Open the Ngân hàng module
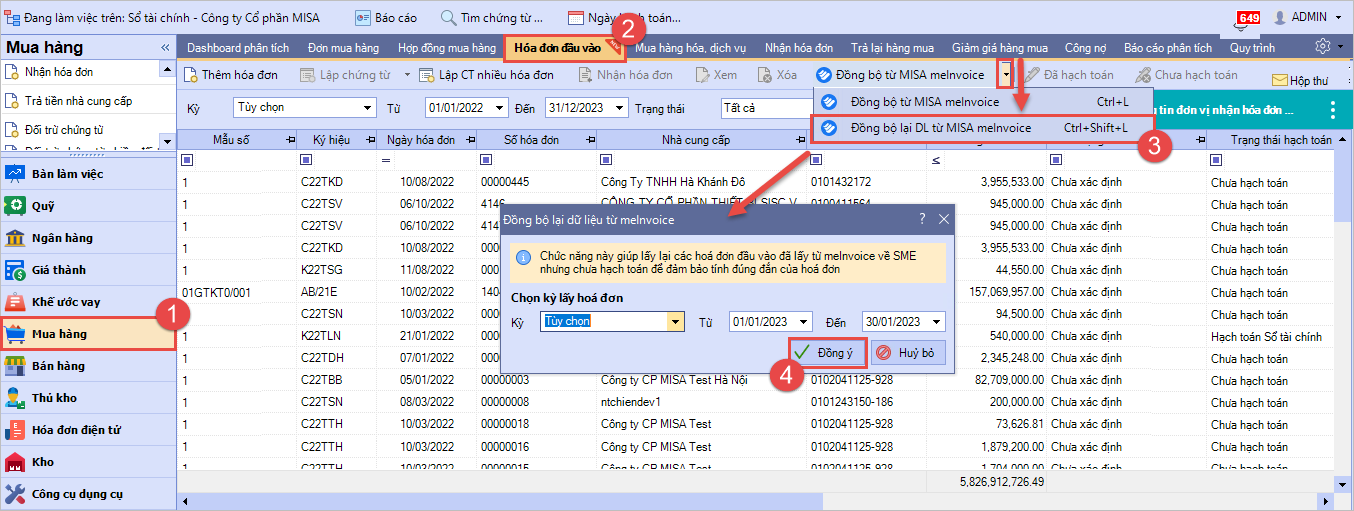The width and height of the screenshot is (1354, 511). click(x=61, y=238)
